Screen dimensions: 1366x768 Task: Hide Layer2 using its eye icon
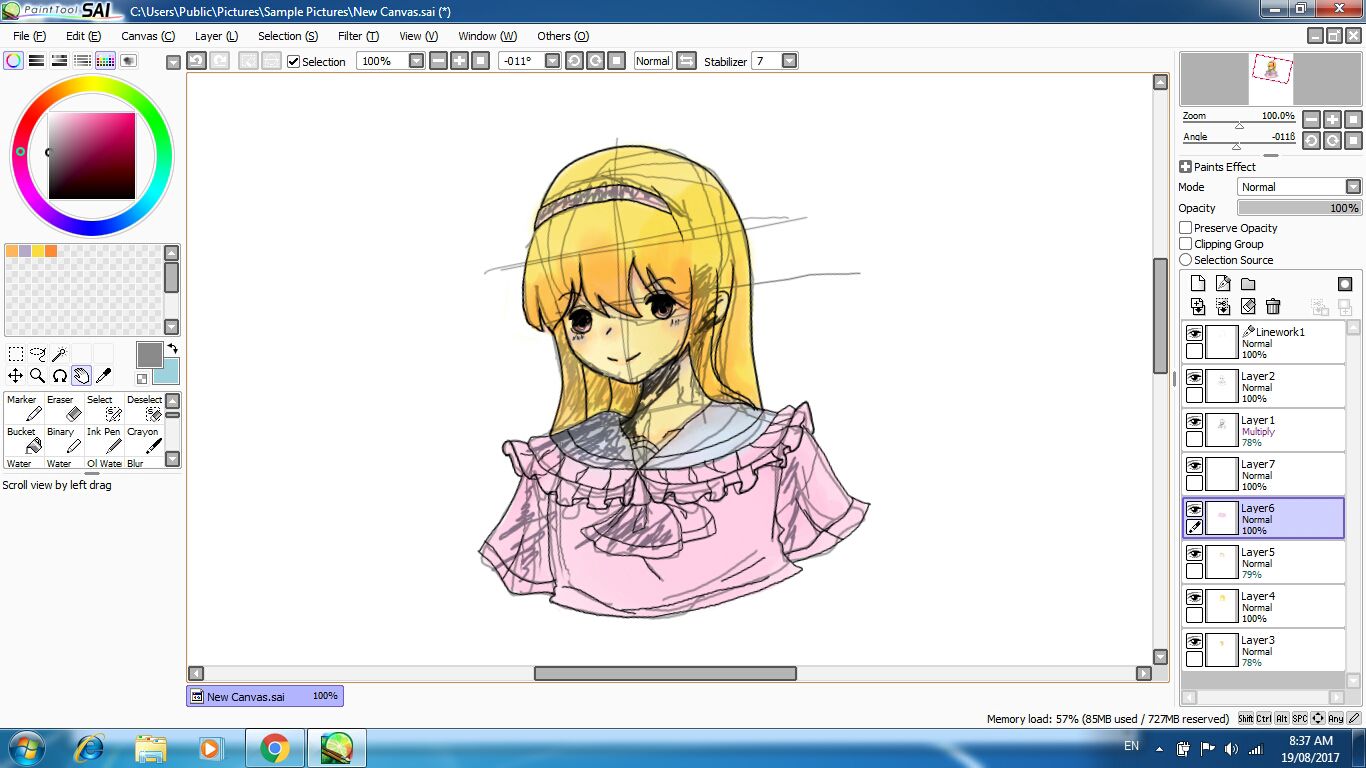click(x=1194, y=377)
